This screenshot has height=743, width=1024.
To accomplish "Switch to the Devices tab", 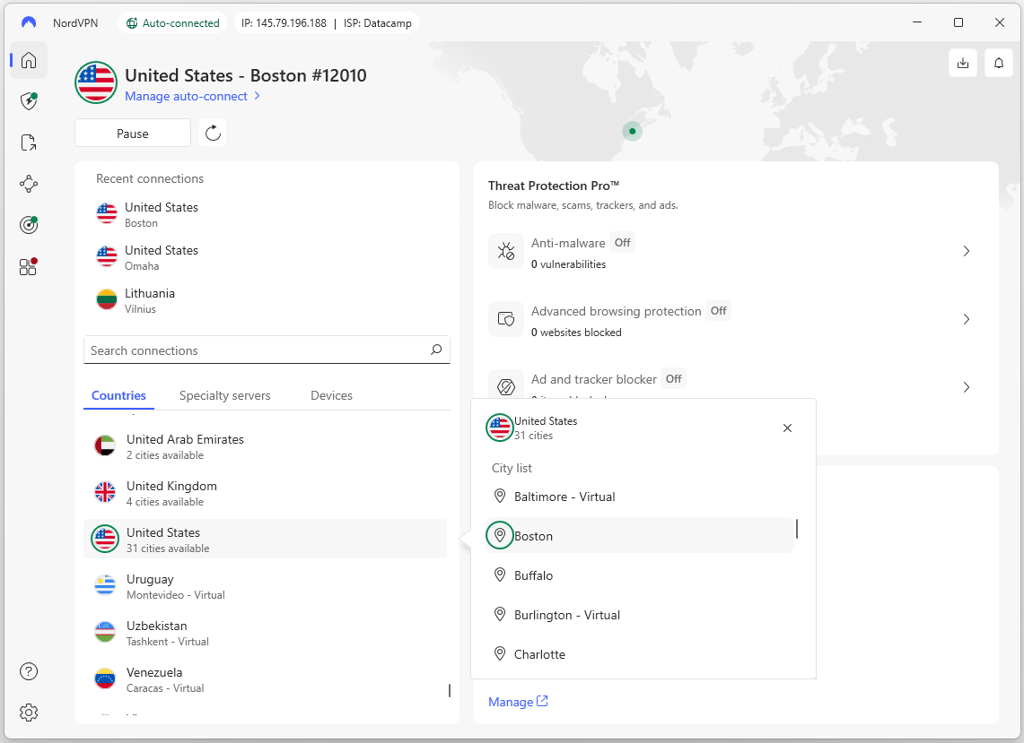I will click(331, 396).
